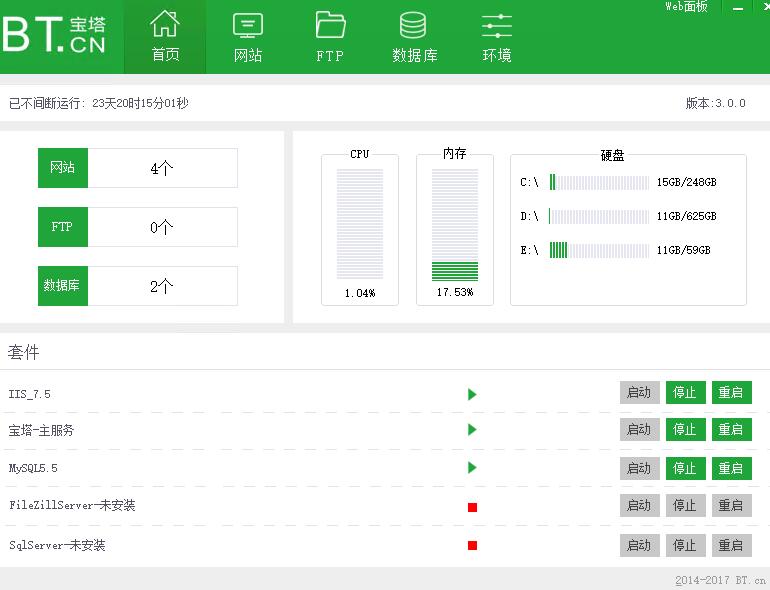Click the 17.53% memory value
Viewport: 770px width, 590px height.
click(x=455, y=292)
